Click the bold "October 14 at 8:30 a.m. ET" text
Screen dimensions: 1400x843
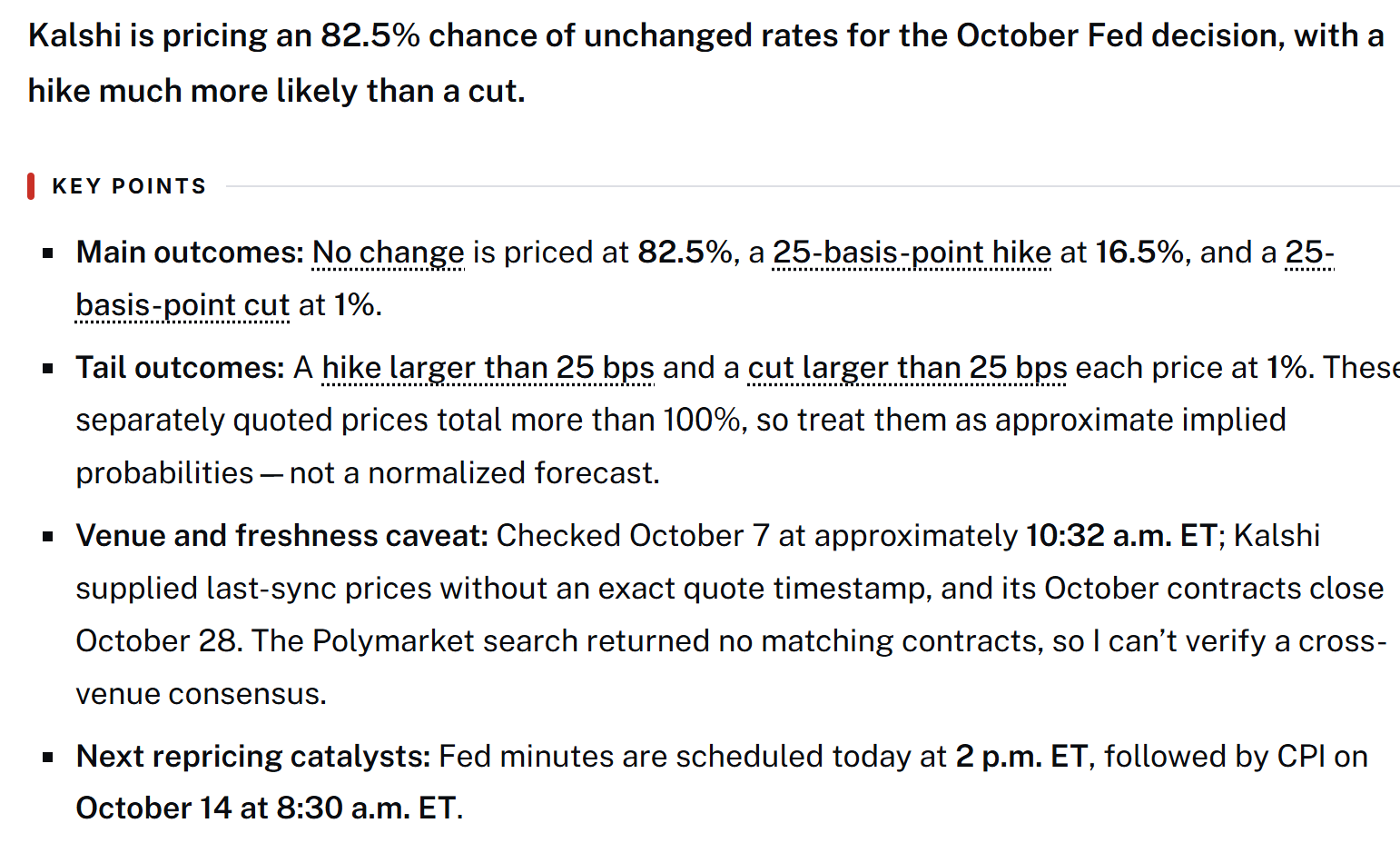266,808
